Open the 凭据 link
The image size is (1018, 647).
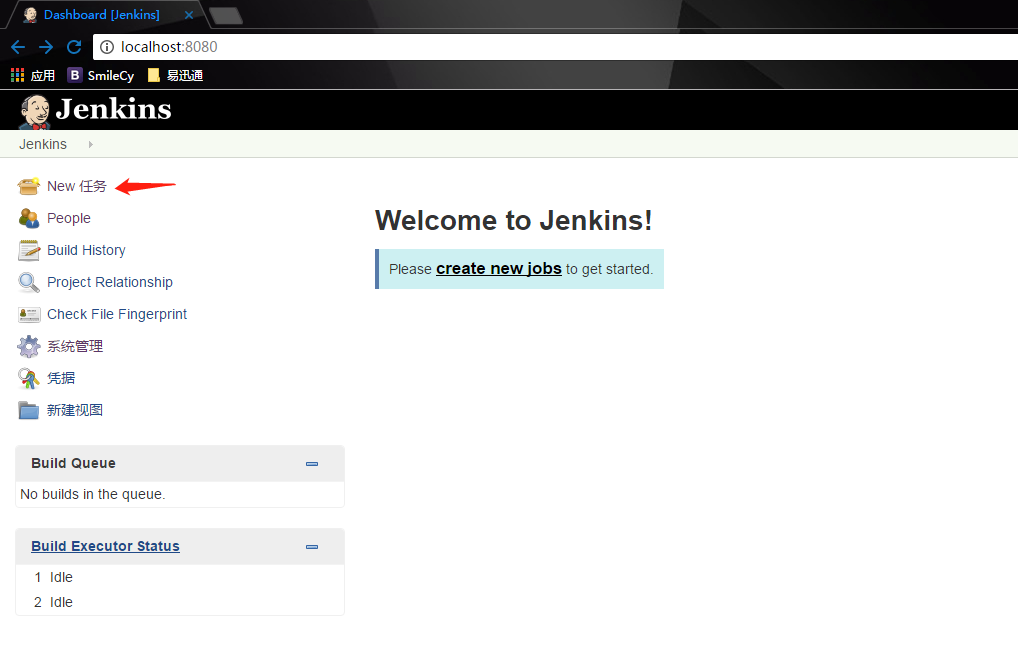tap(61, 378)
